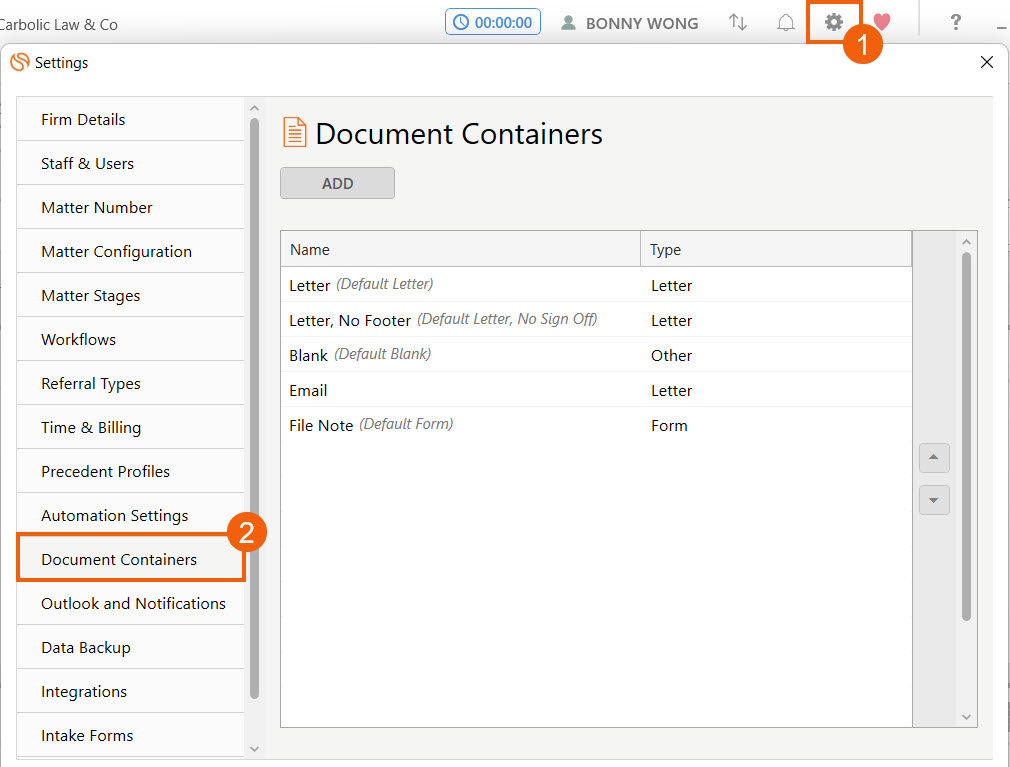Move container up with arrow button

click(934, 458)
